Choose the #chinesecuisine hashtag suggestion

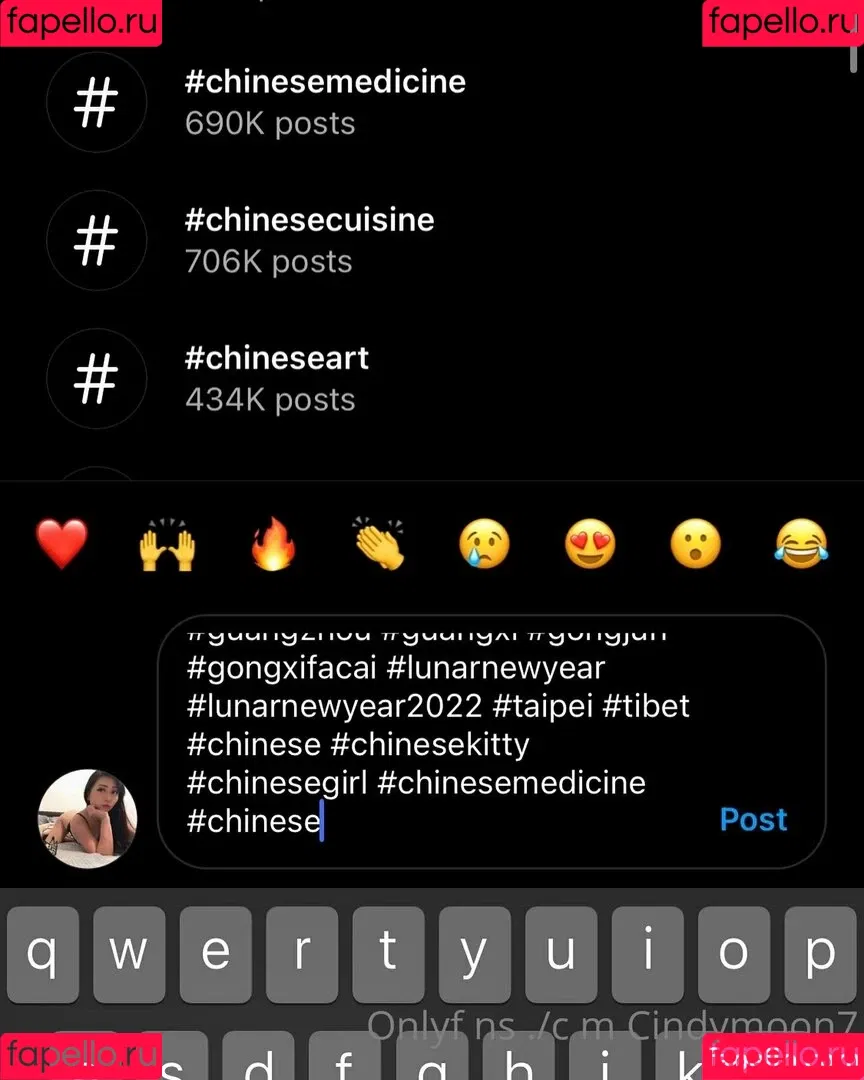pos(309,239)
